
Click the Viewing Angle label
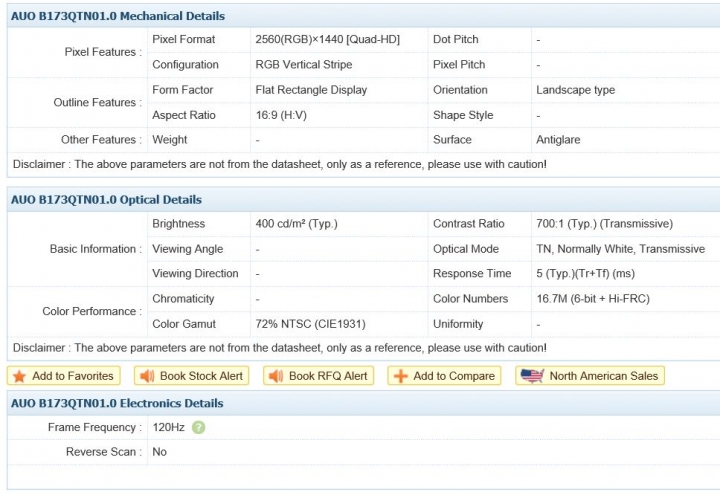click(x=187, y=249)
